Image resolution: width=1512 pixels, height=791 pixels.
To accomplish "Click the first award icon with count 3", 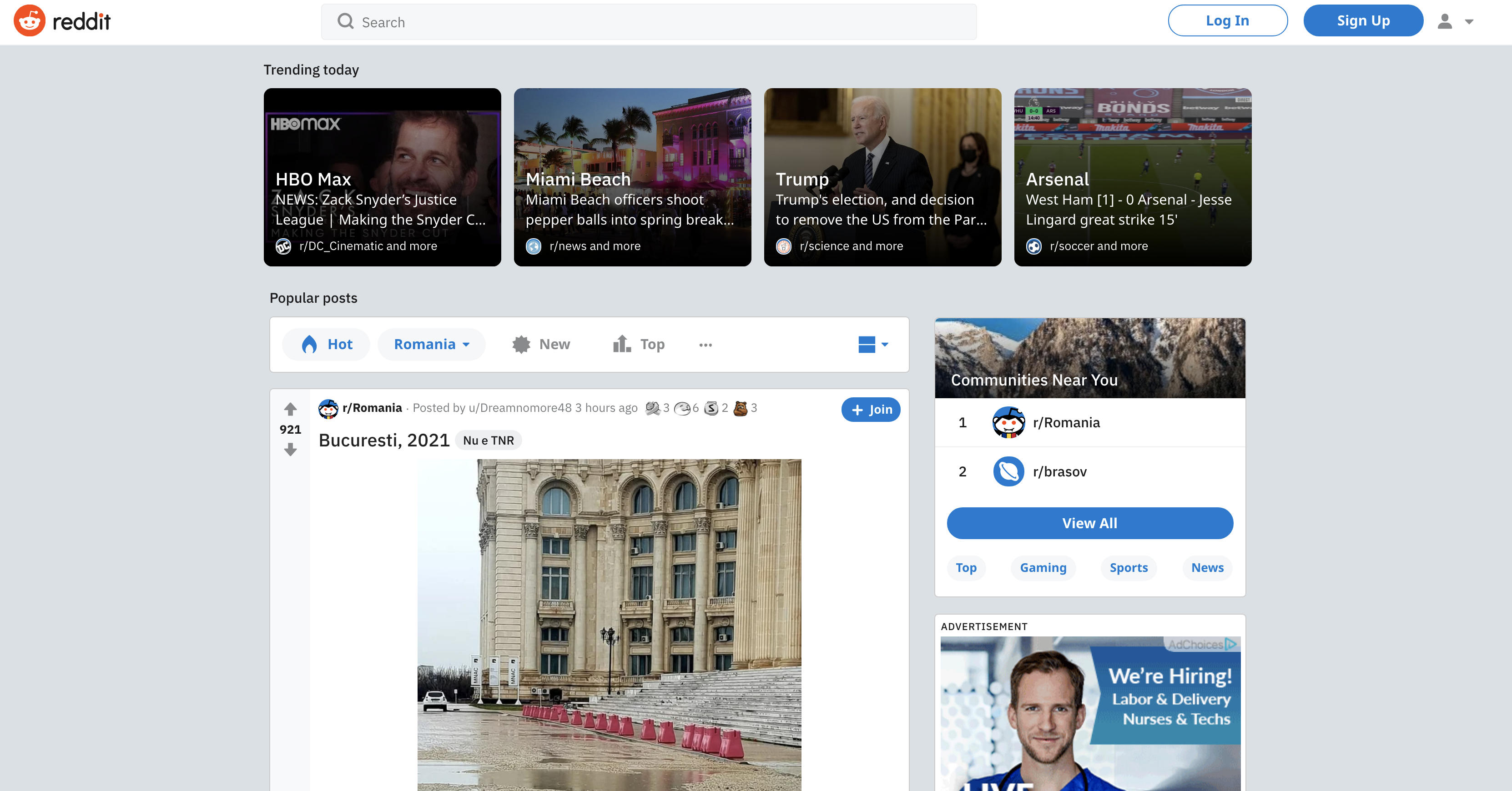I will (x=652, y=408).
